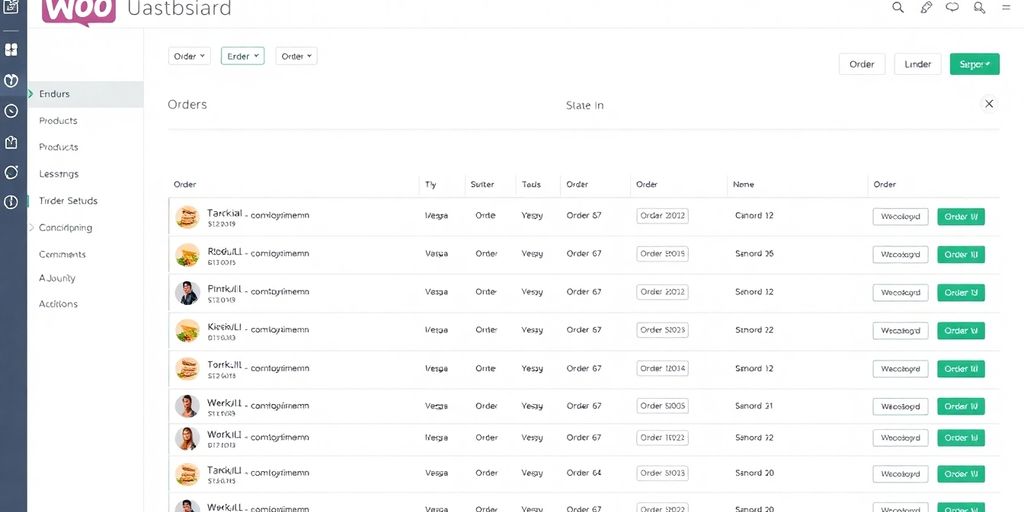Sort by the None column header
Screen dimensions: 1024x512
tap(743, 185)
